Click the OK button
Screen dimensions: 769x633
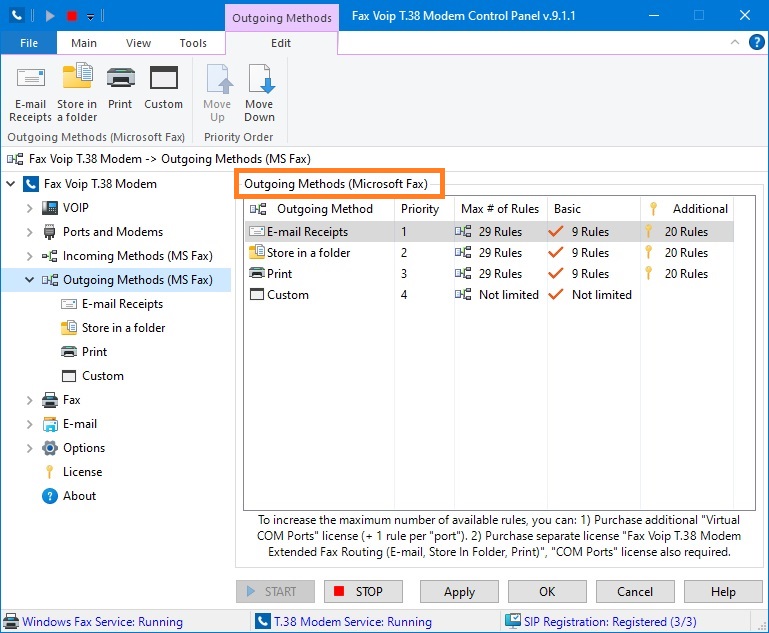coord(547,592)
